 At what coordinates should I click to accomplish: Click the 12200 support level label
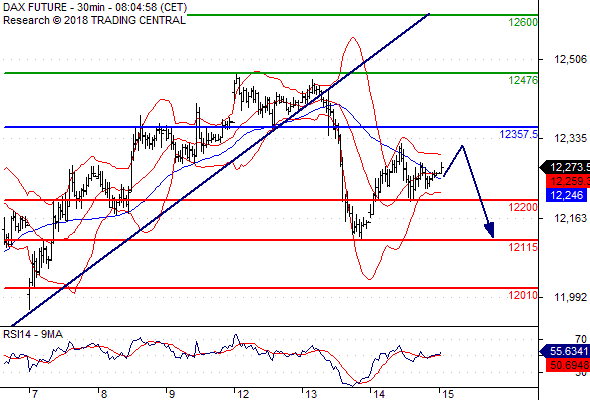coord(523,207)
